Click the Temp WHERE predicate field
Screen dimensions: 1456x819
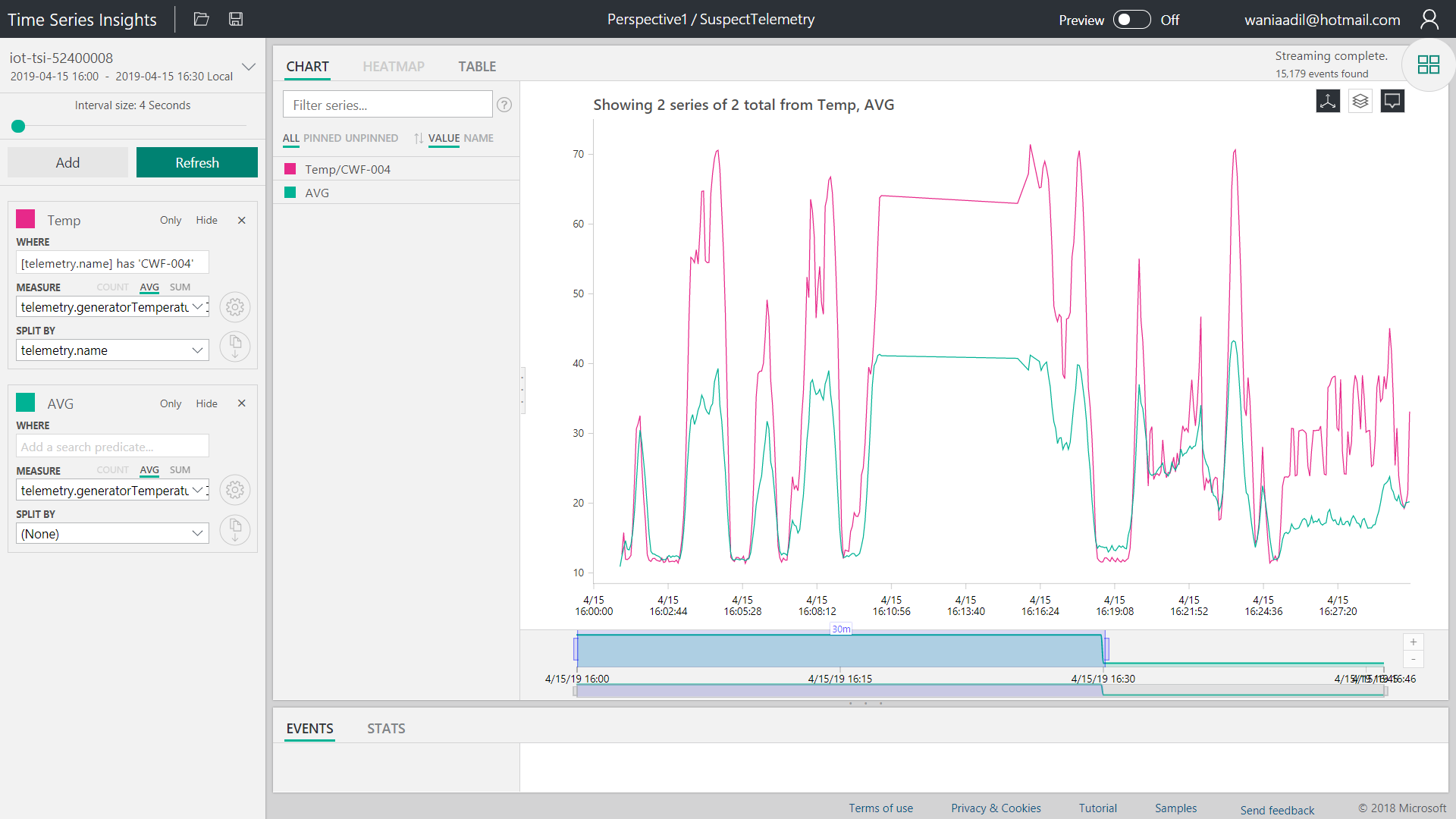(x=112, y=263)
